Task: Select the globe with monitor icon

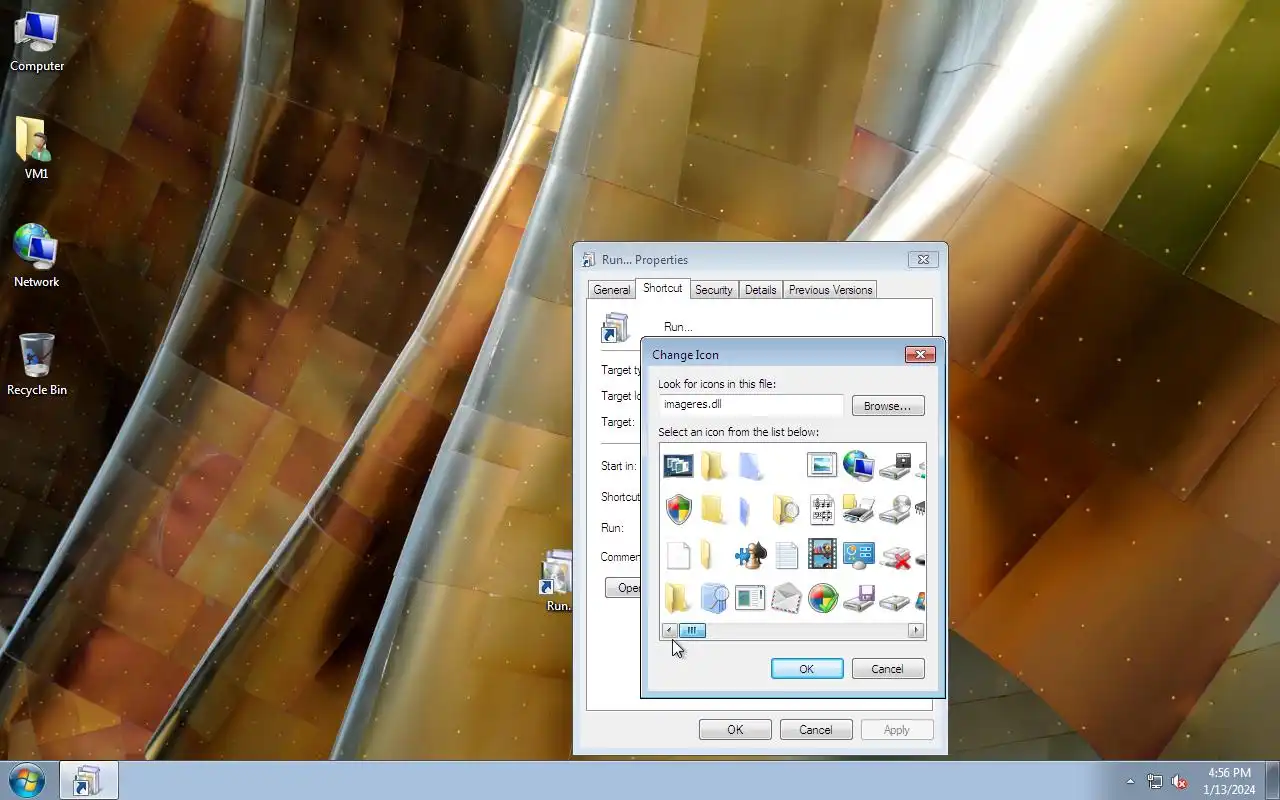Action: (858, 466)
